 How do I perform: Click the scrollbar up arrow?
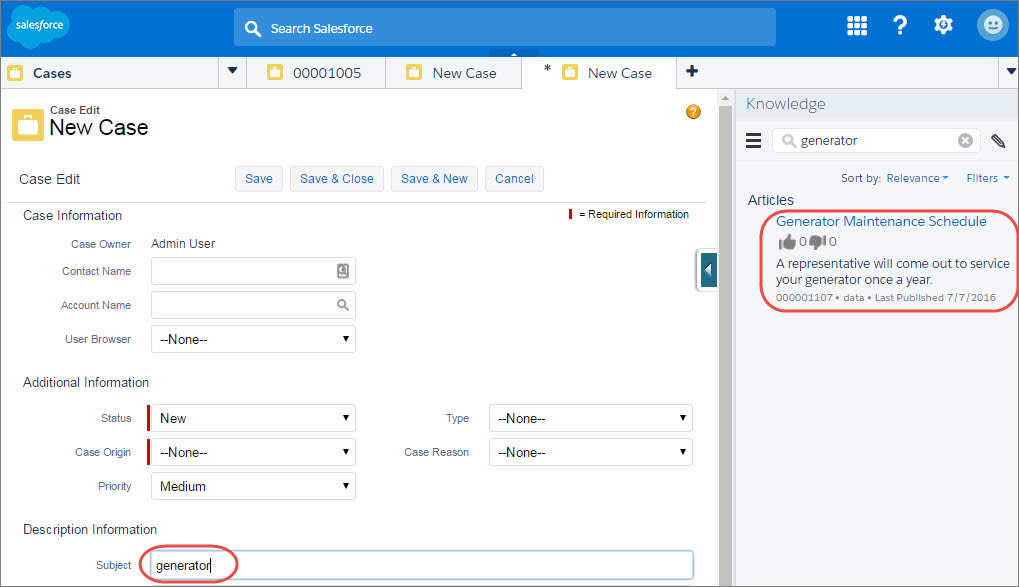(725, 98)
